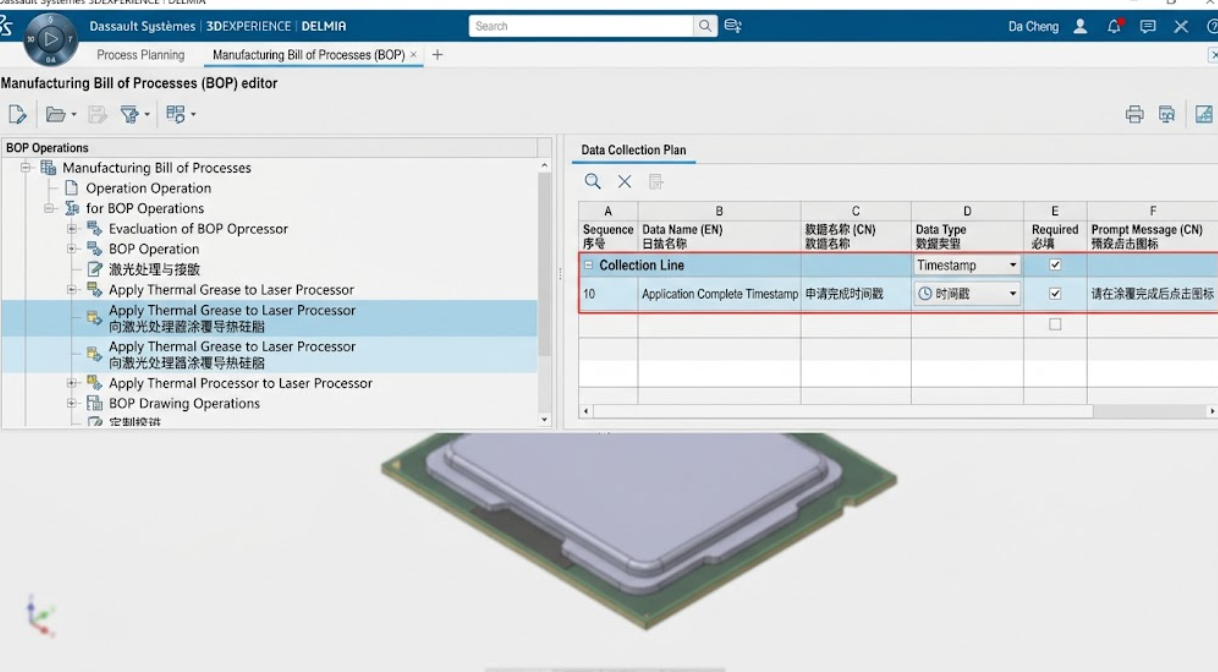Select the Data Collection Plan tab
The image size is (1218, 672).
pyautogui.click(x=634, y=150)
